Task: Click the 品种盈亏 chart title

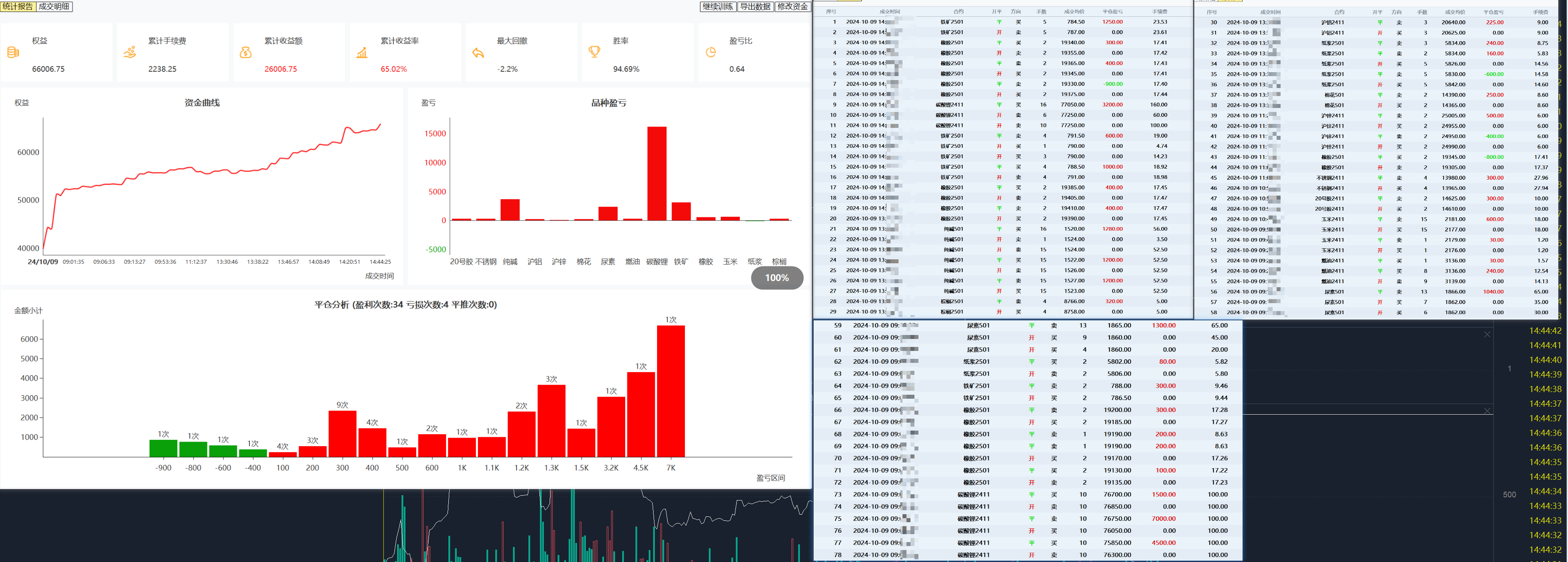Action: click(609, 103)
